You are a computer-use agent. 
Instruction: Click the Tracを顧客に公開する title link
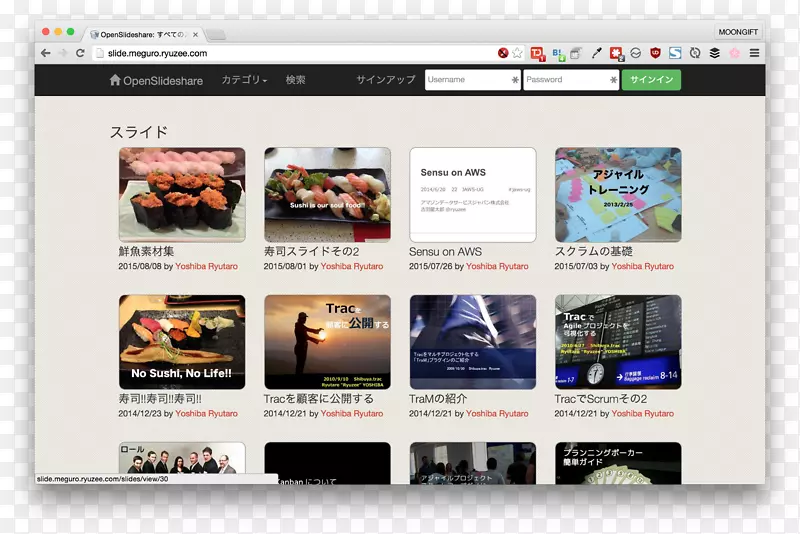[319, 399]
